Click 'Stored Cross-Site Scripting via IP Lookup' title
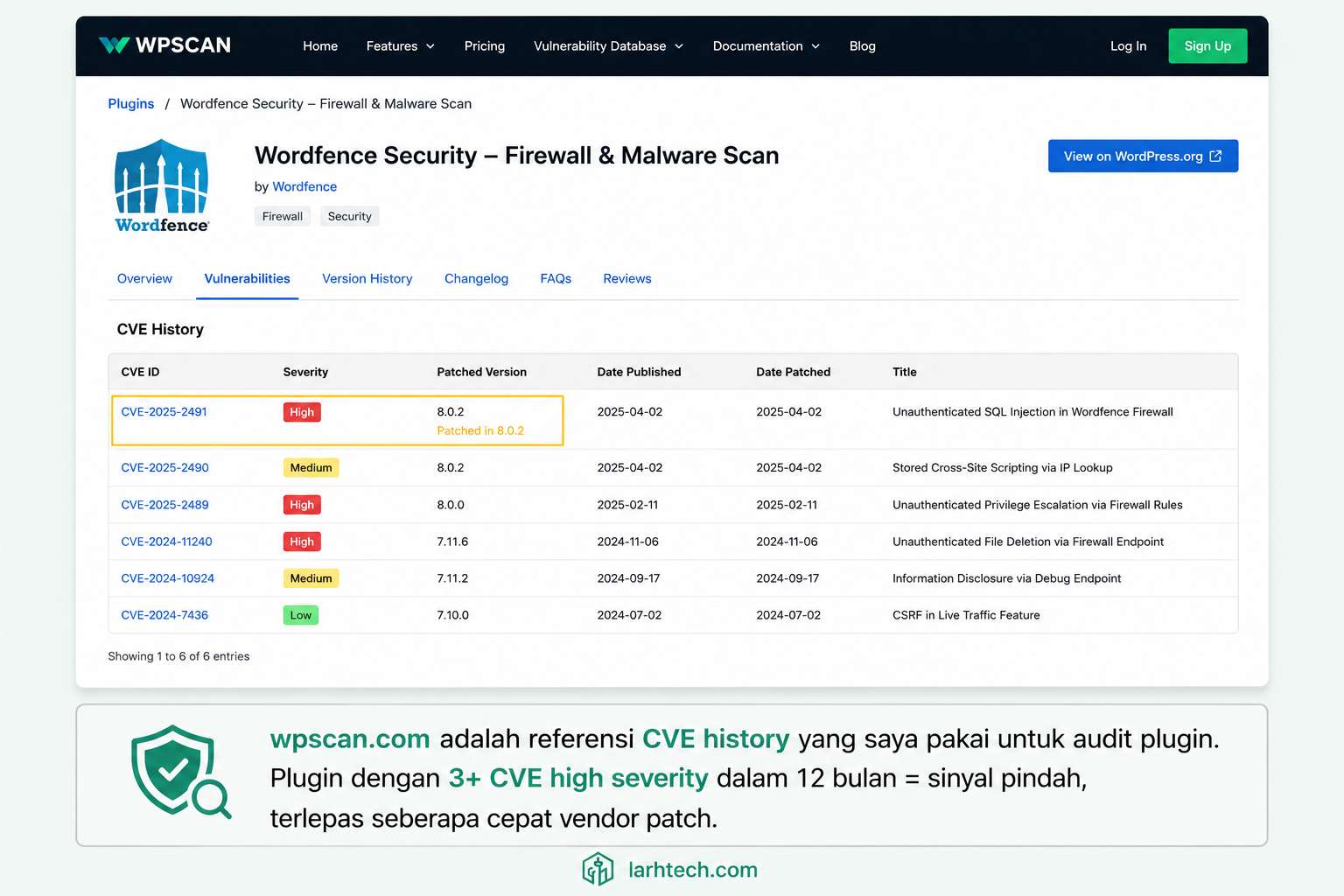 tap(1002, 467)
